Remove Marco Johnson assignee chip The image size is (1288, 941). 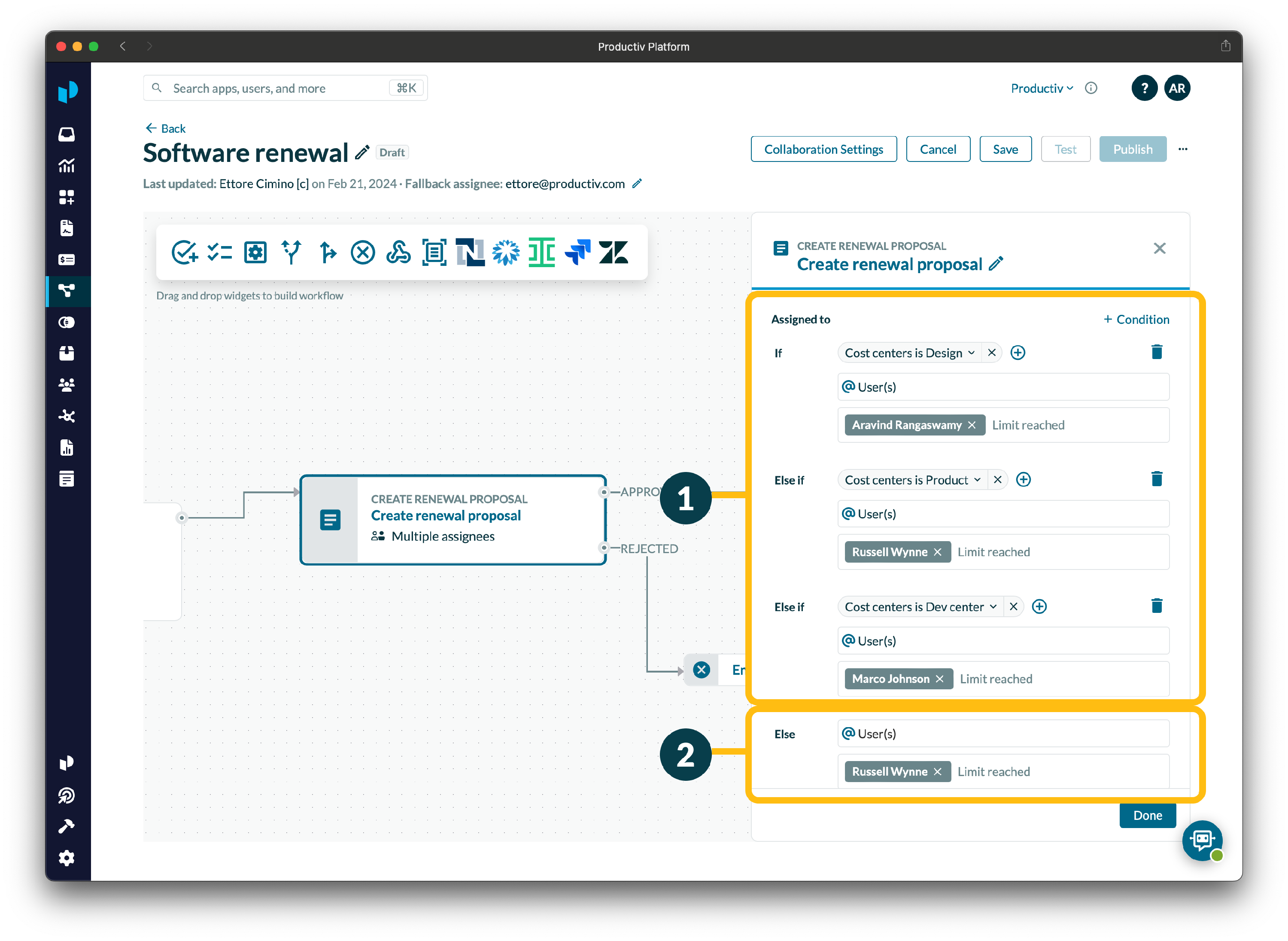click(x=939, y=679)
